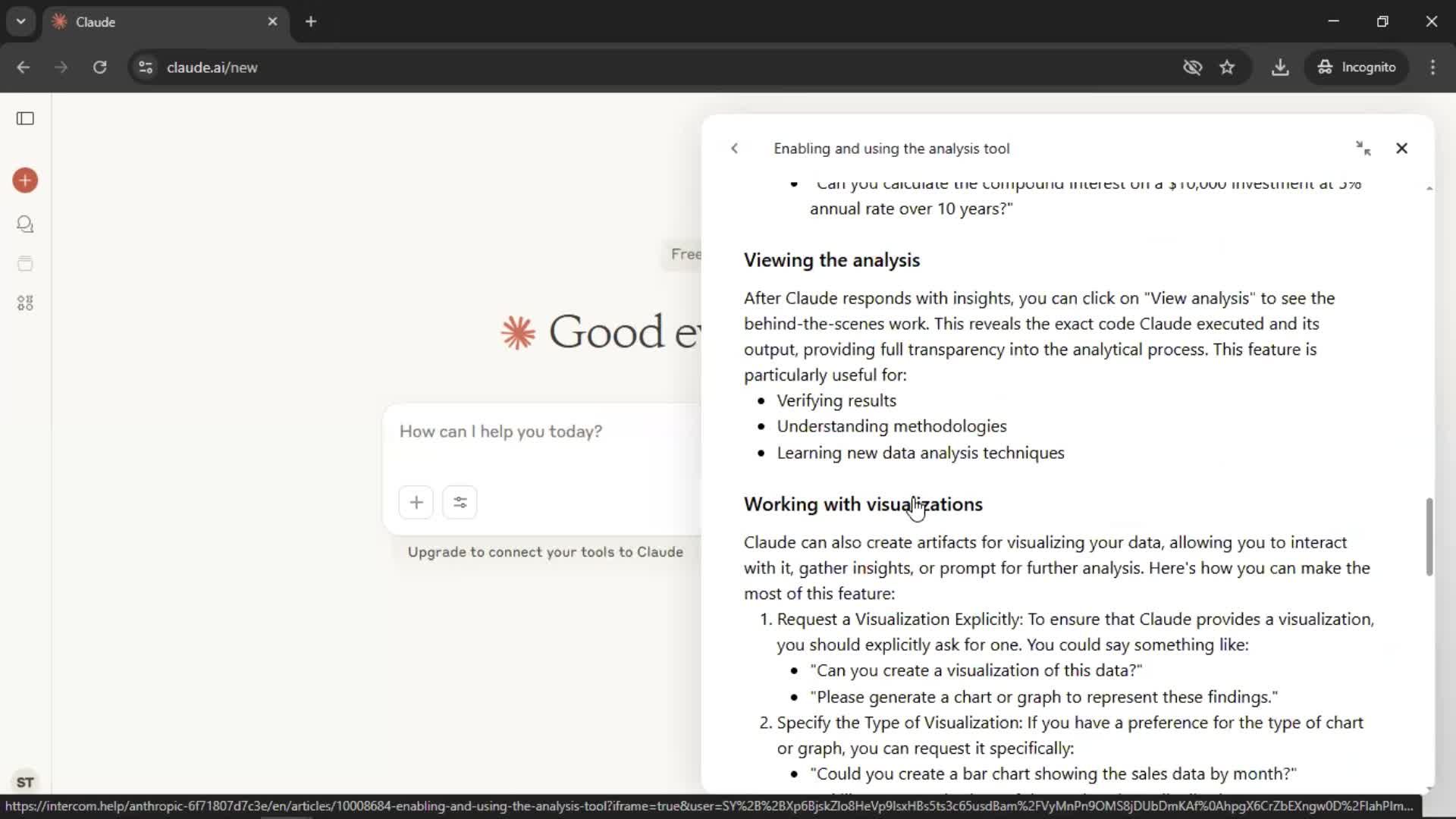Click quote 'Please generate a chart or graph'
This screenshot has width=1456, height=819.
1044,697
